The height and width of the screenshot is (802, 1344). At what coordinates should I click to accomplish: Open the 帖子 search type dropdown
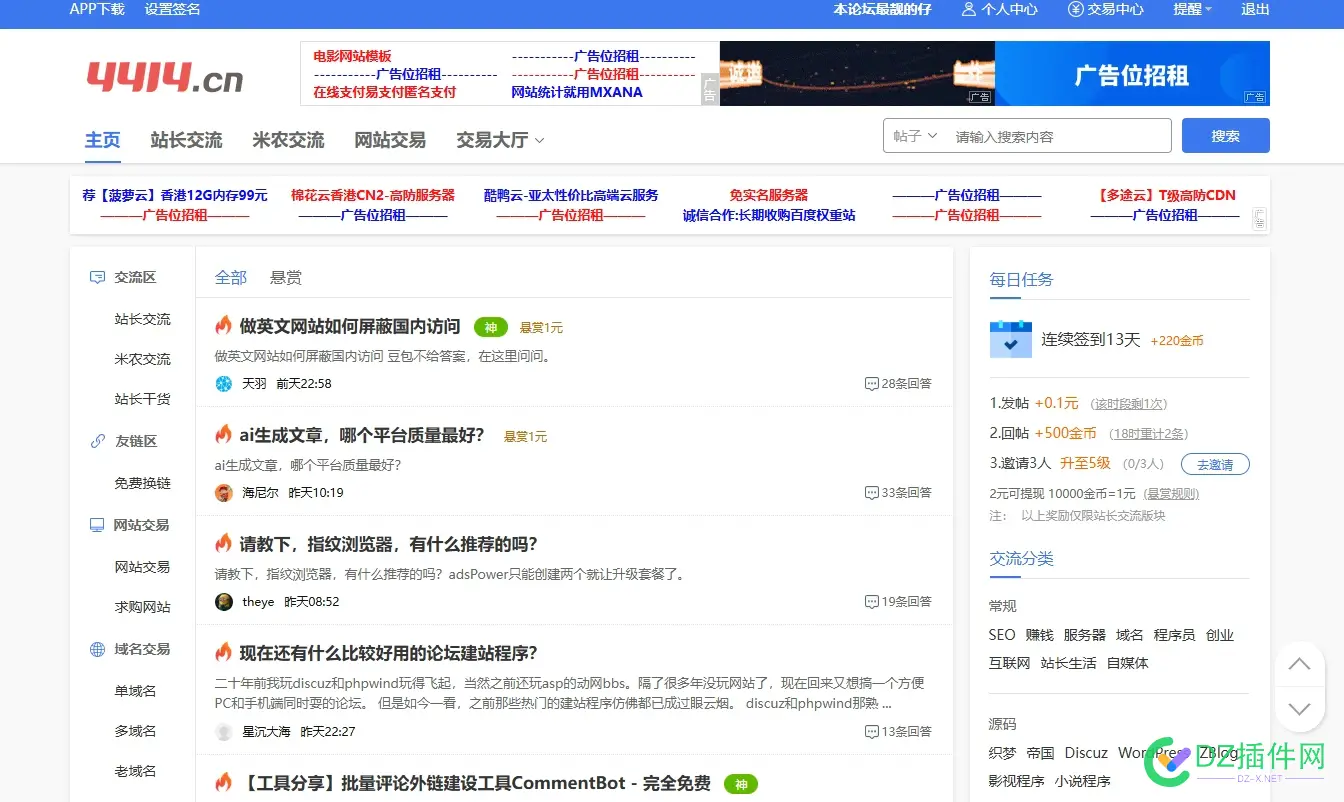click(x=914, y=135)
